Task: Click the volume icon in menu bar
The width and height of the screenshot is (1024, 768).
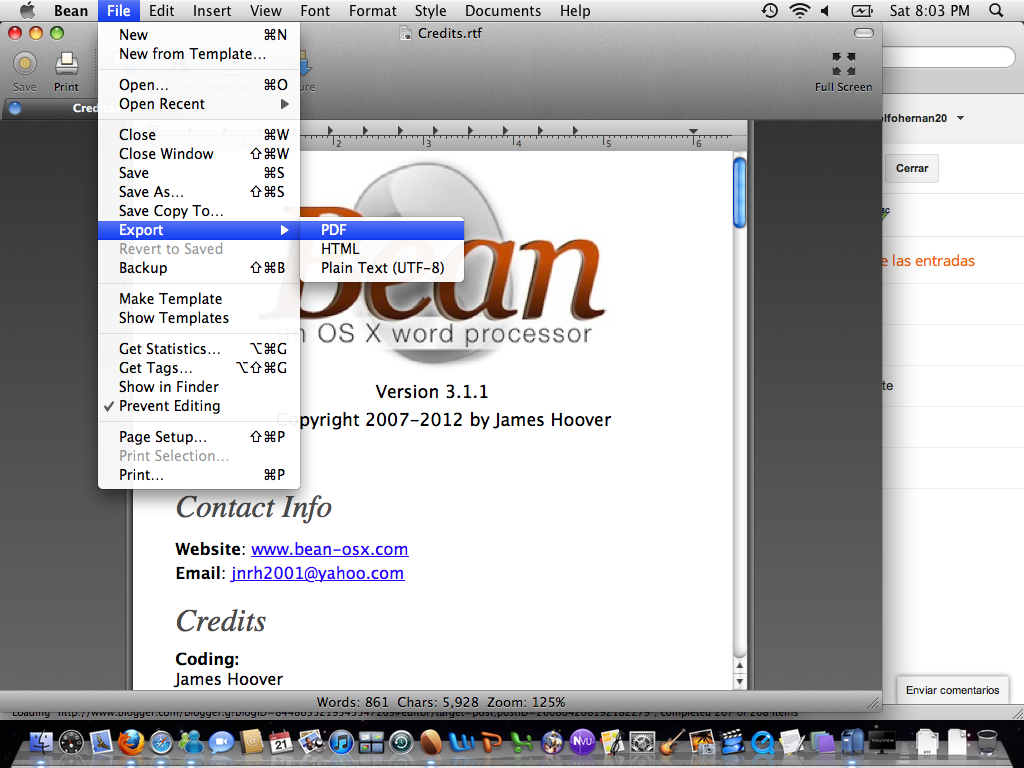Action: pos(825,10)
